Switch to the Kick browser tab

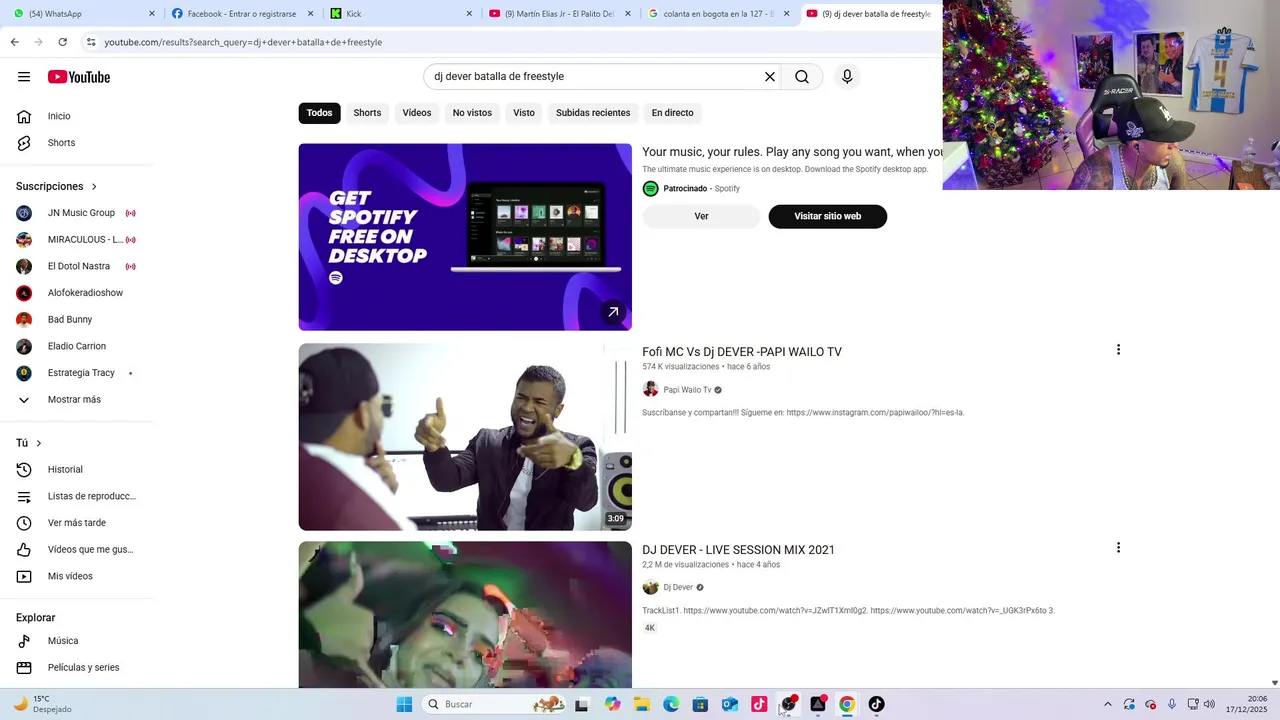click(401, 14)
